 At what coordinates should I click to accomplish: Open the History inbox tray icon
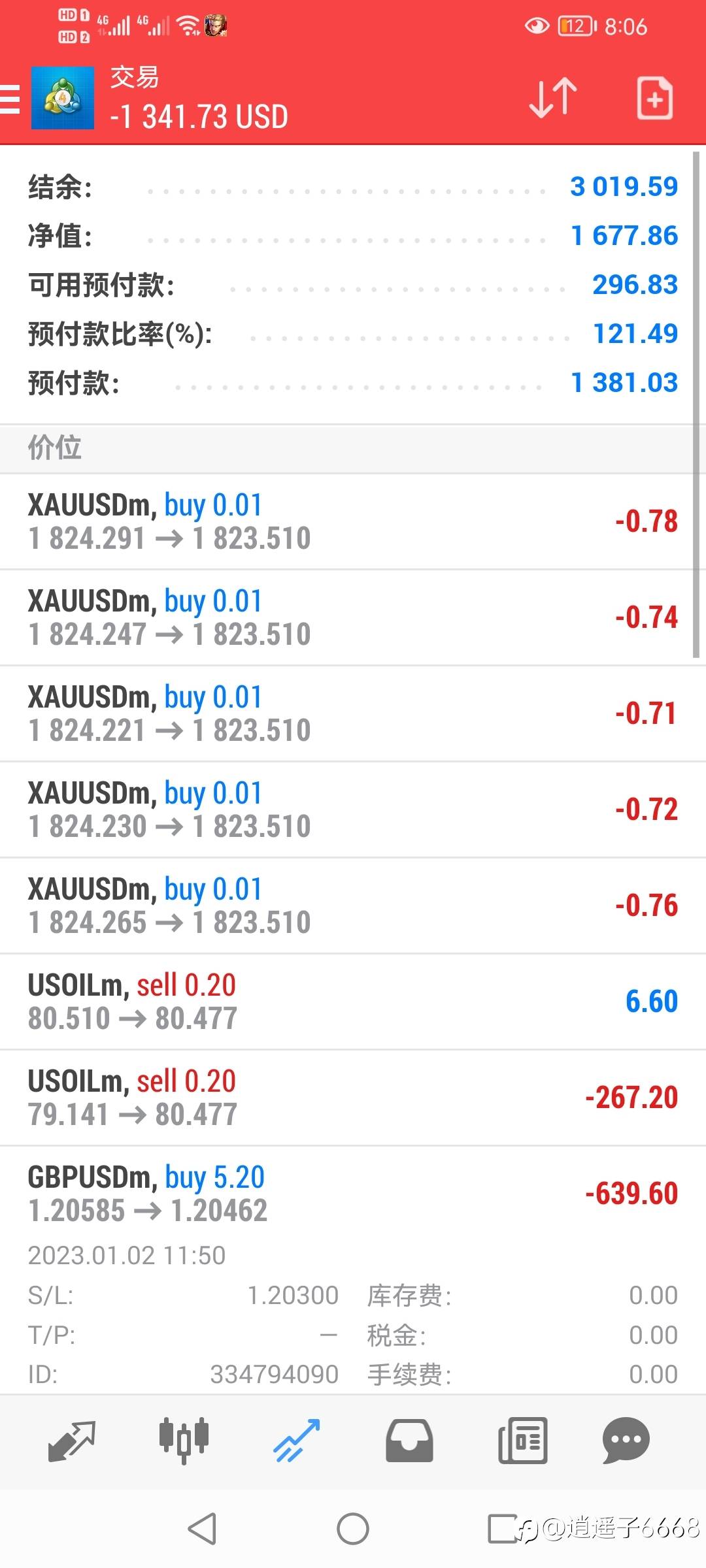(409, 1440)
